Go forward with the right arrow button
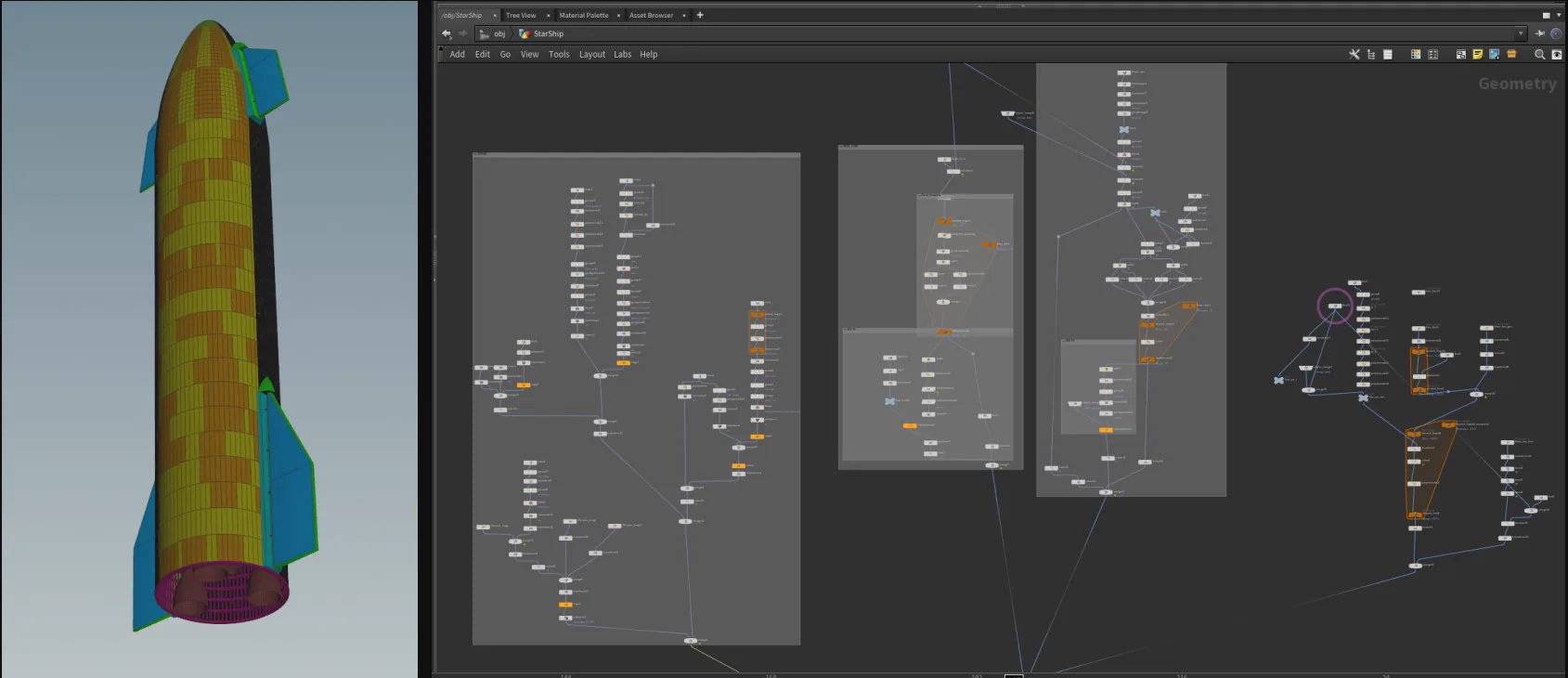The height and width of the screenshot is (678, 1568). (x=462, y=33)
